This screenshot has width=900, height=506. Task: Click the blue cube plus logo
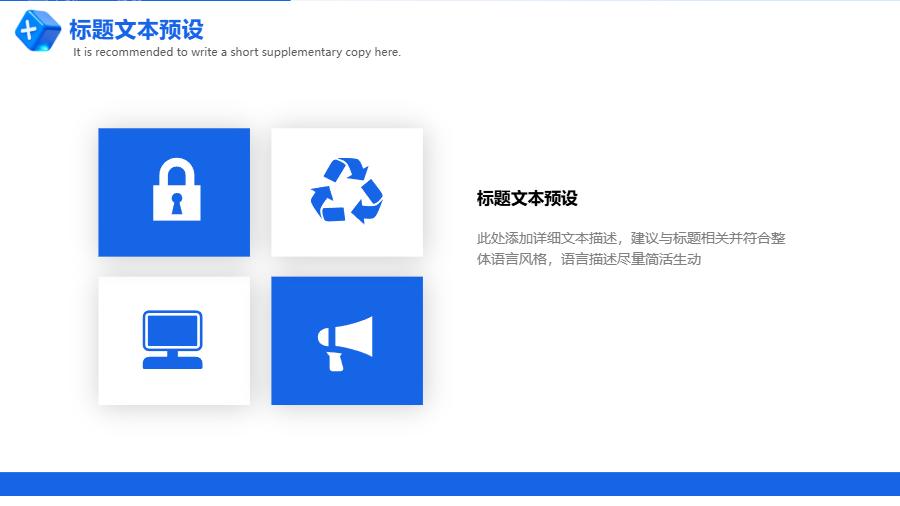pyautogui.click(x=38, y=29)
